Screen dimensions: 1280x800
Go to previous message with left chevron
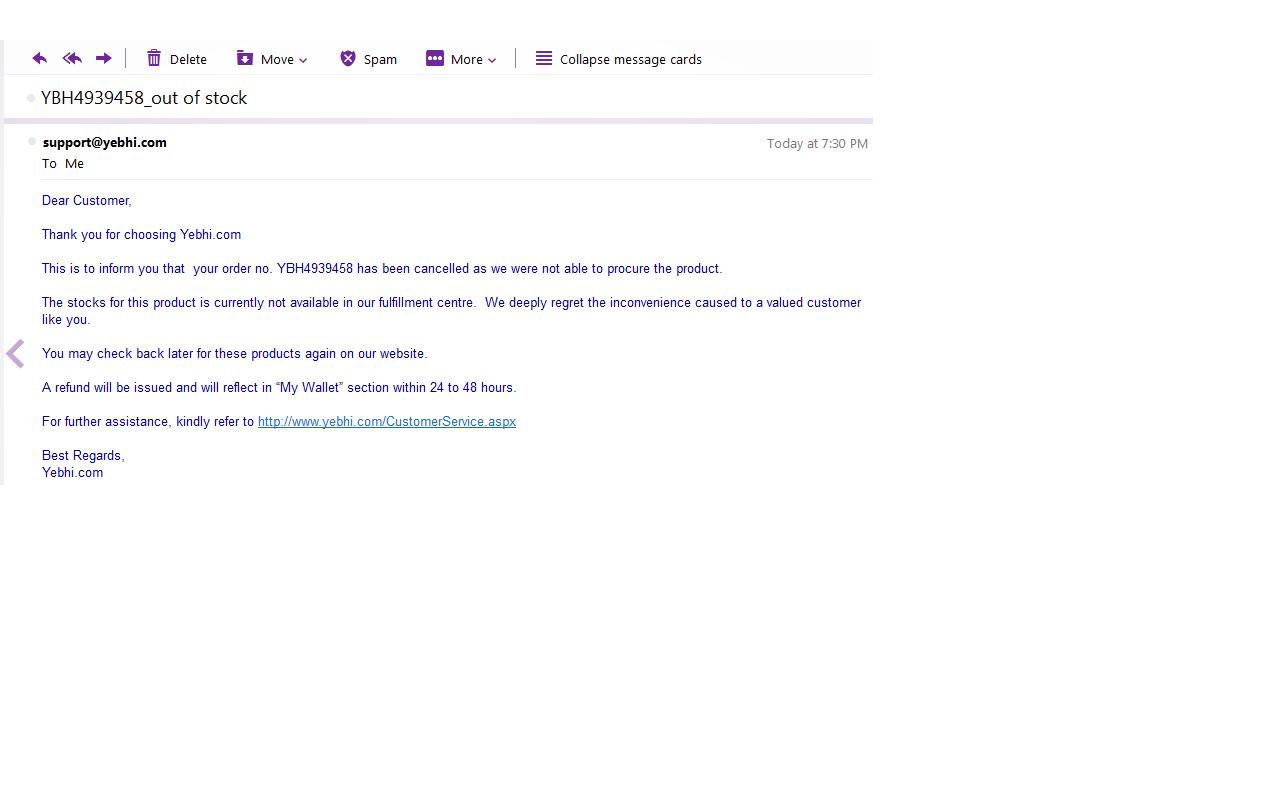(x=15, y=353)
